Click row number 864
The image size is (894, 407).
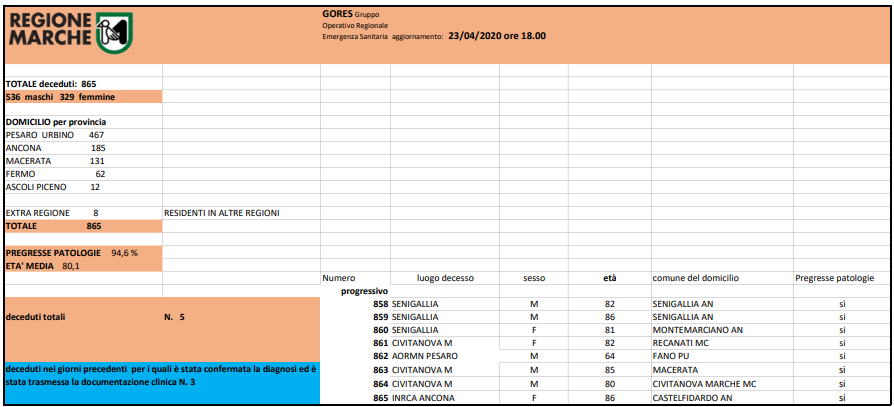coord(380,384)
